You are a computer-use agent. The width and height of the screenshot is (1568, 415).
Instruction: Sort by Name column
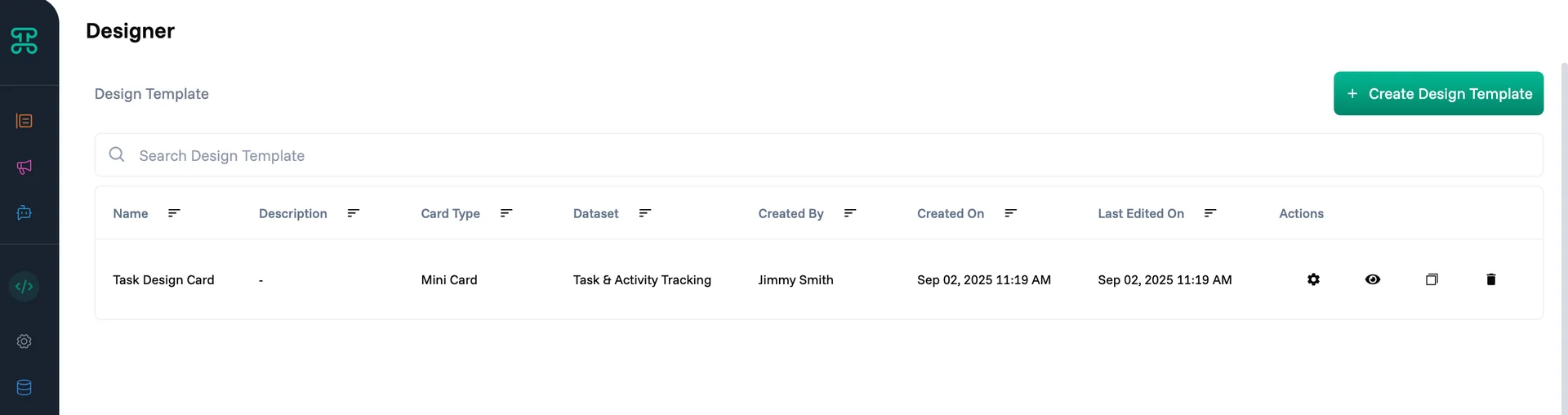point(174,213)
